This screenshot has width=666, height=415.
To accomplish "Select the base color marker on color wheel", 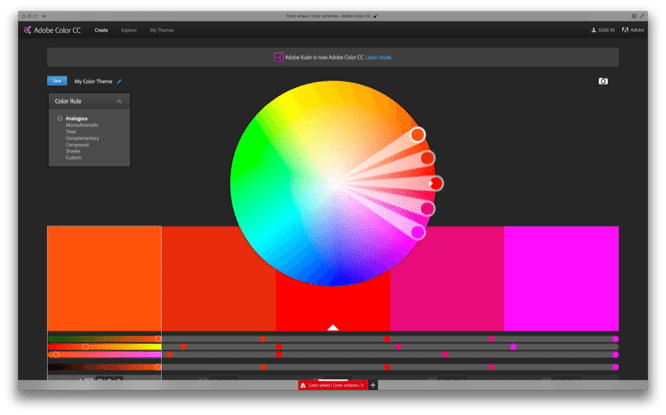I will 436,183.
